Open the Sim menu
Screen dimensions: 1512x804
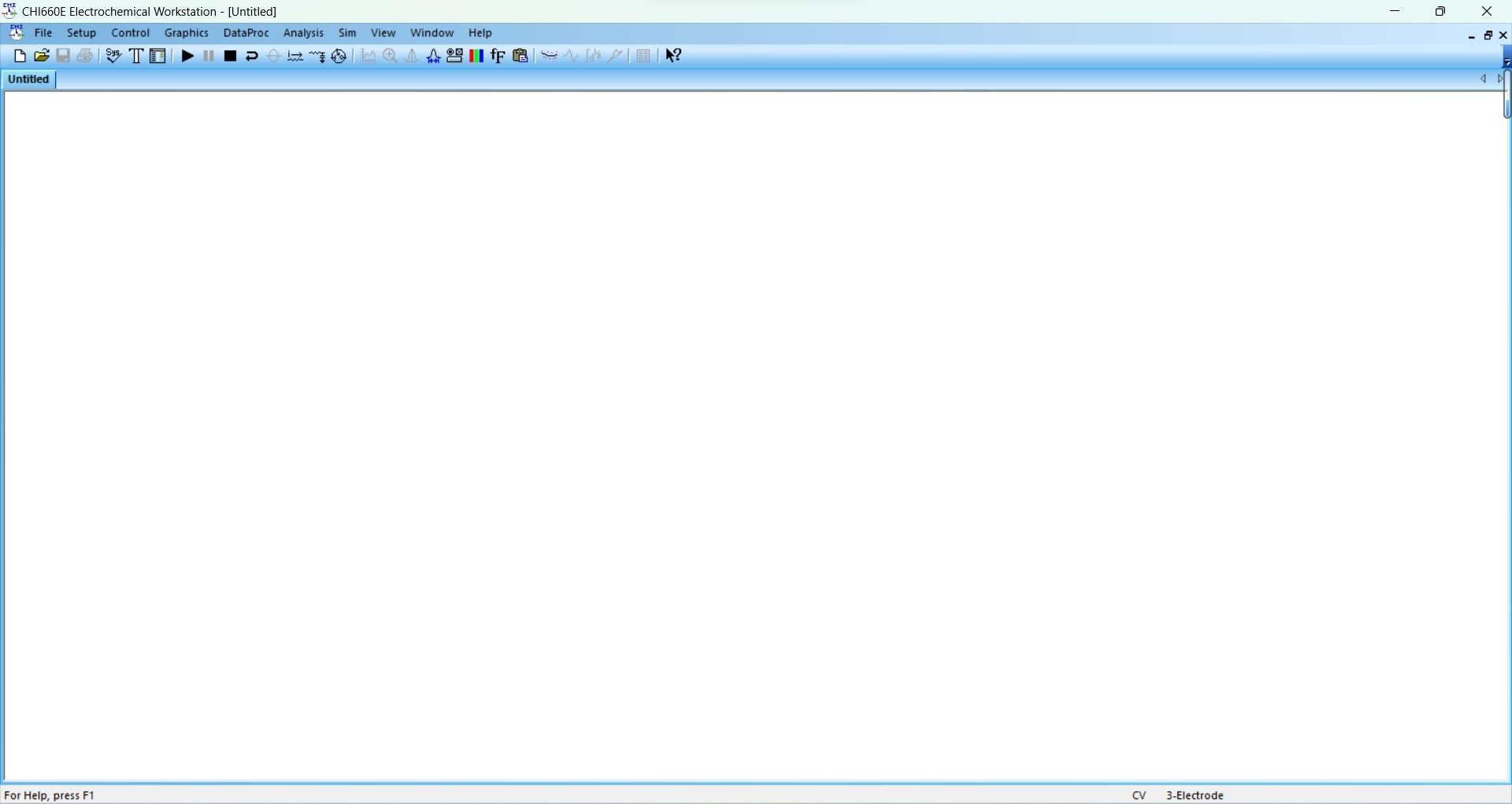[348, 33]
